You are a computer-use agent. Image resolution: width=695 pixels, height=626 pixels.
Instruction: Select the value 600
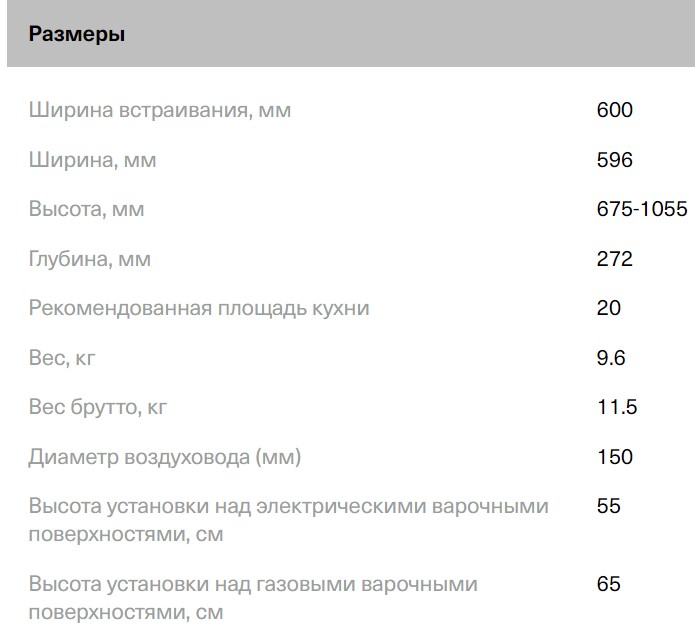coord(614,110)
